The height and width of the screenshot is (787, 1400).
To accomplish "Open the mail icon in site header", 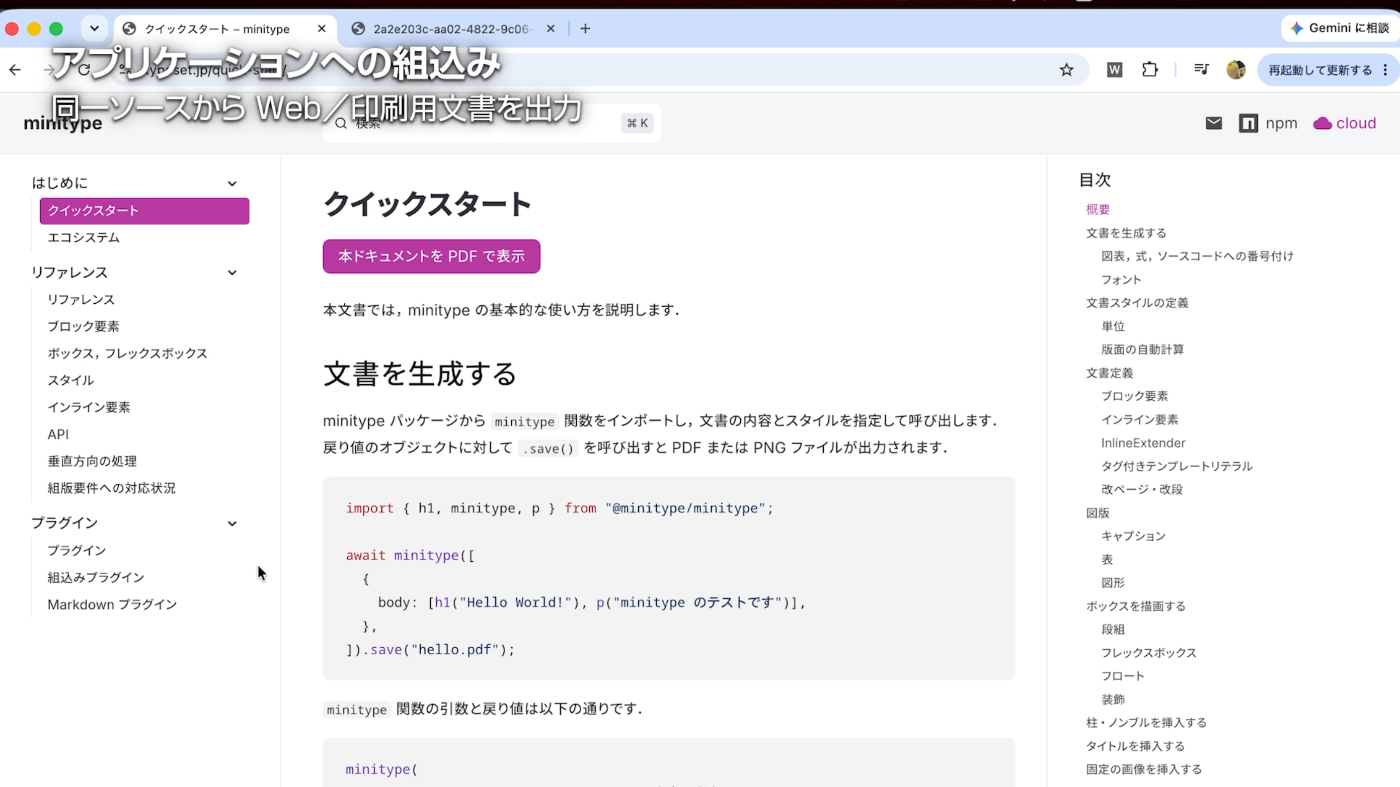I will click(x=1214, y=123).
